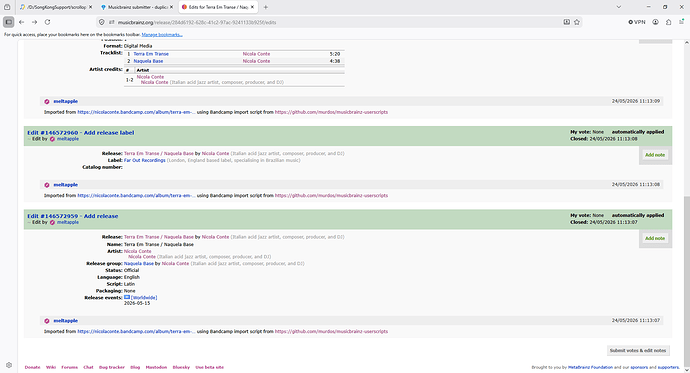Click meltapple avatar in 11:13:09 note

tap(47, 102)
